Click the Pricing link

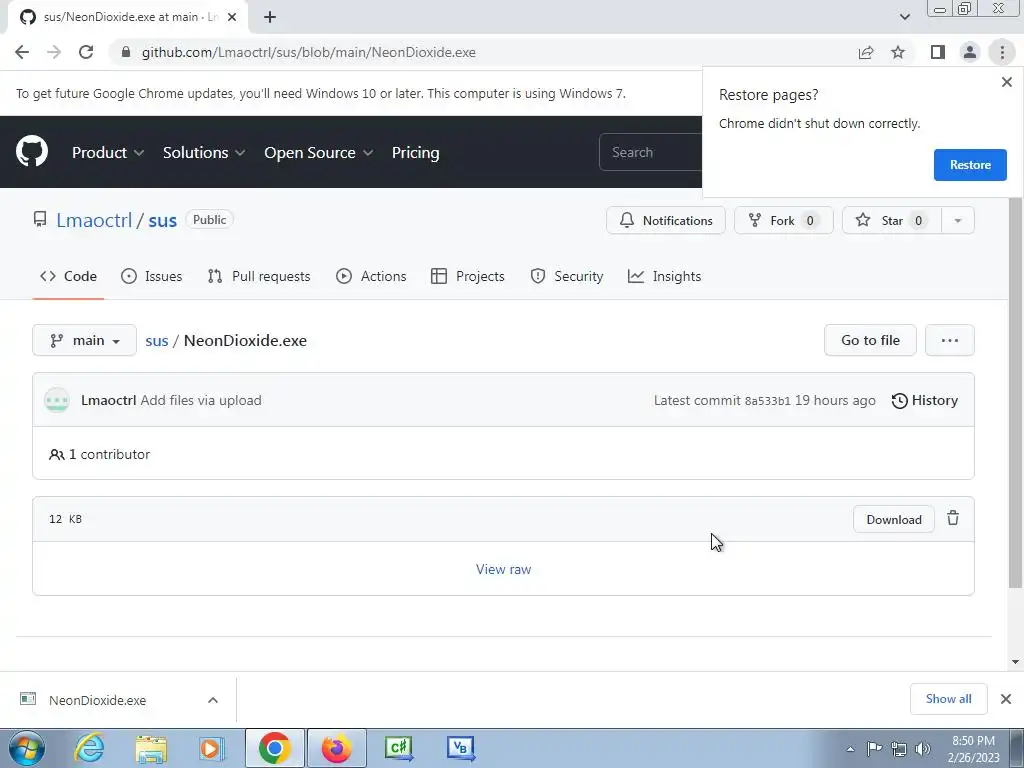click(x=415, y=152)
